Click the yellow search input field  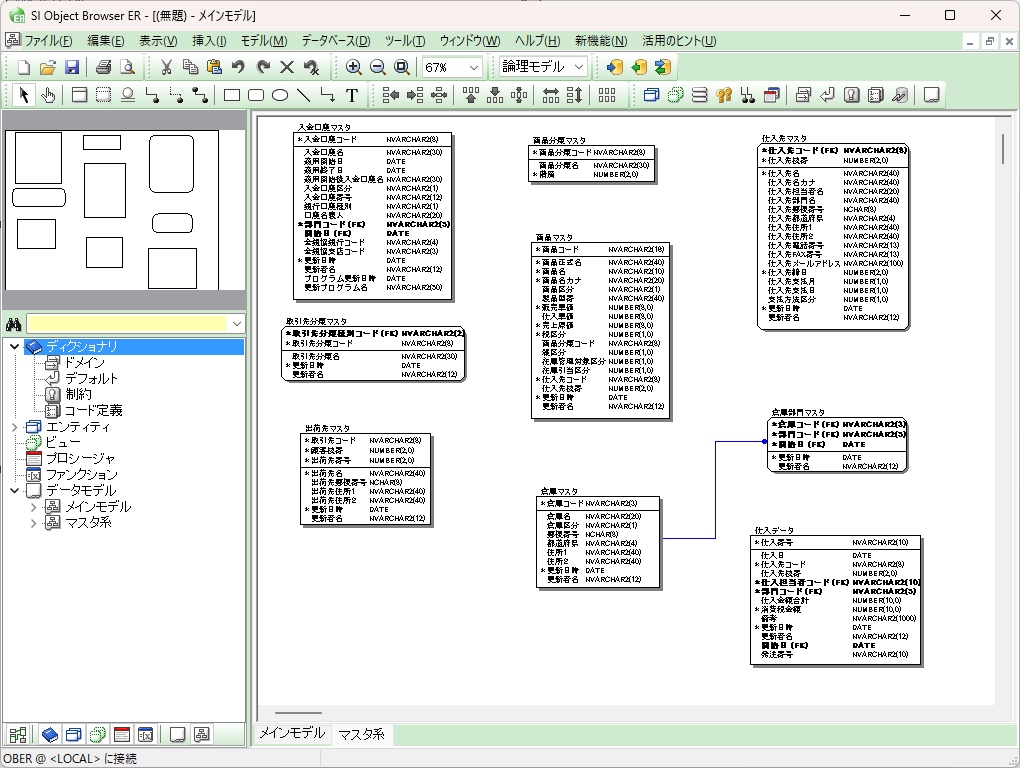tap(128, 324)
